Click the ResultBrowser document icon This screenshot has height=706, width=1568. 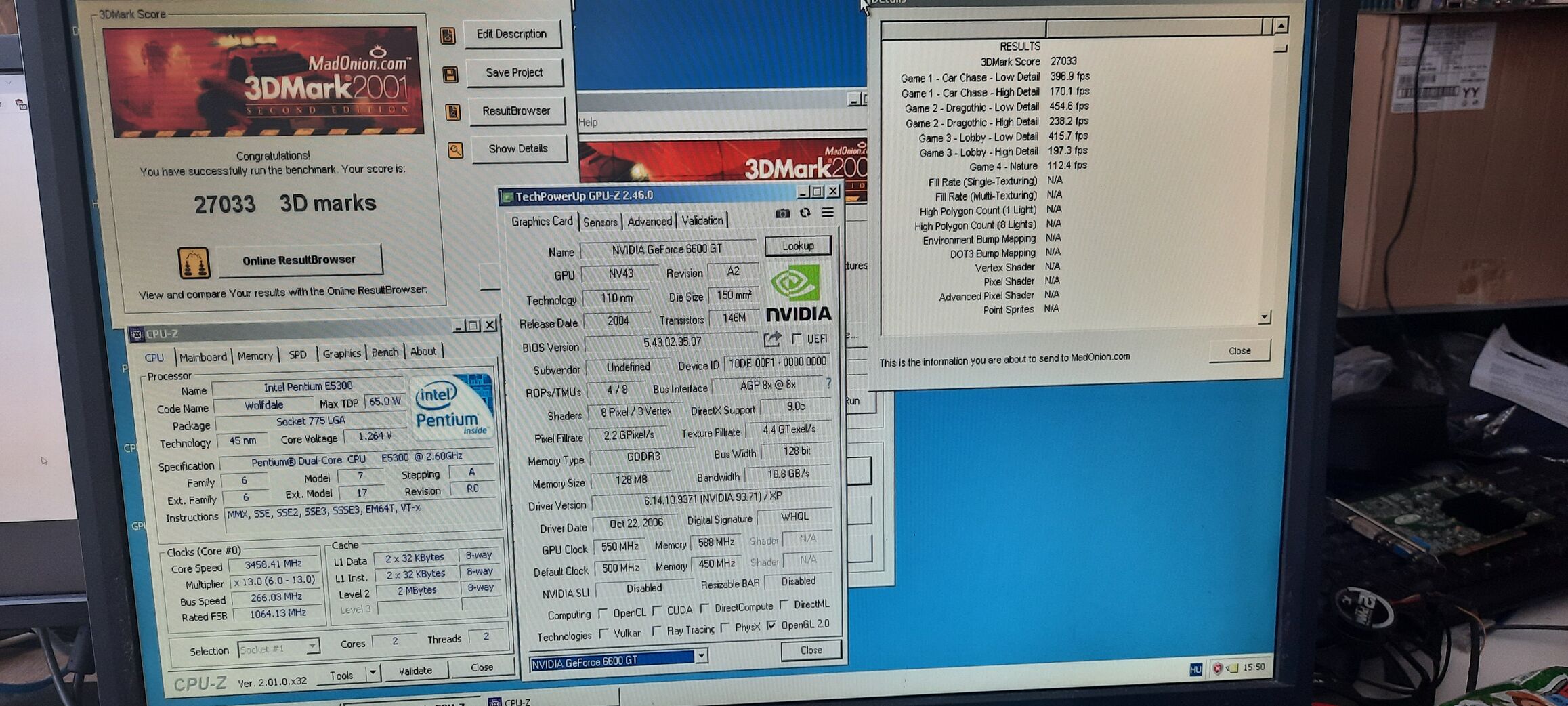pos(453,112)
